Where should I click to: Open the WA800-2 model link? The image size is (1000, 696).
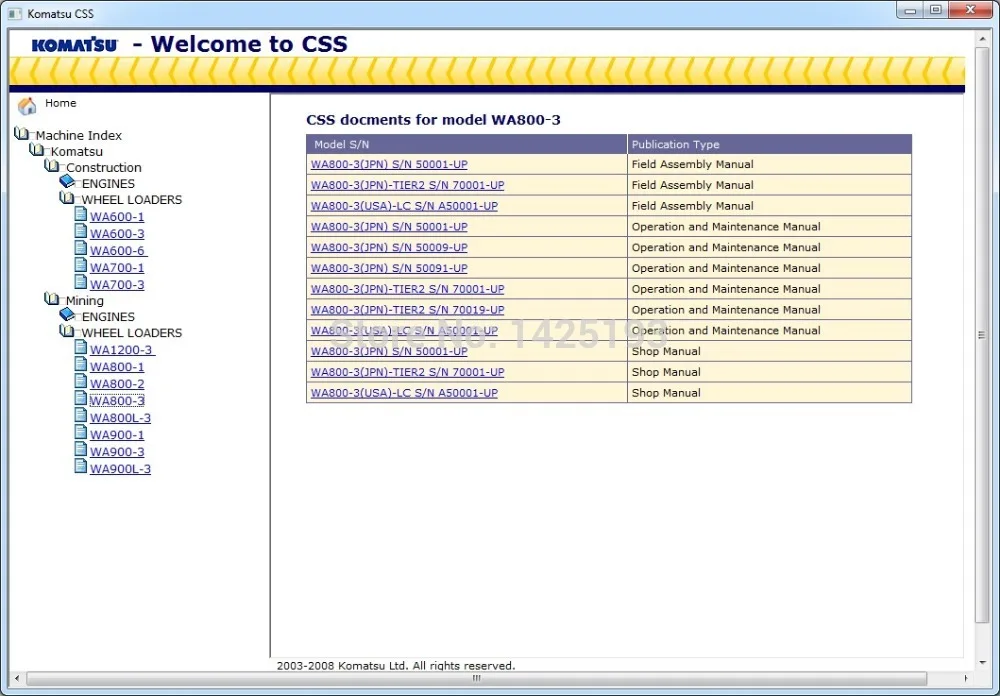117,384
